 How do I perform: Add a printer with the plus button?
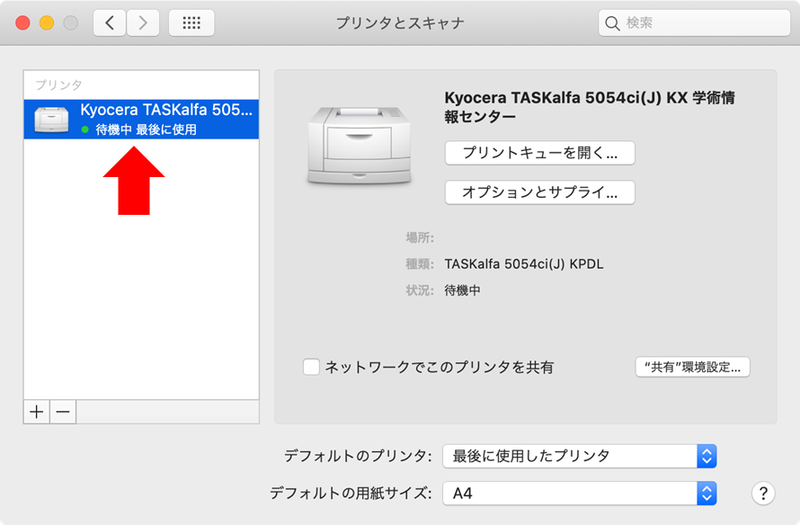[x=36, y=412]
